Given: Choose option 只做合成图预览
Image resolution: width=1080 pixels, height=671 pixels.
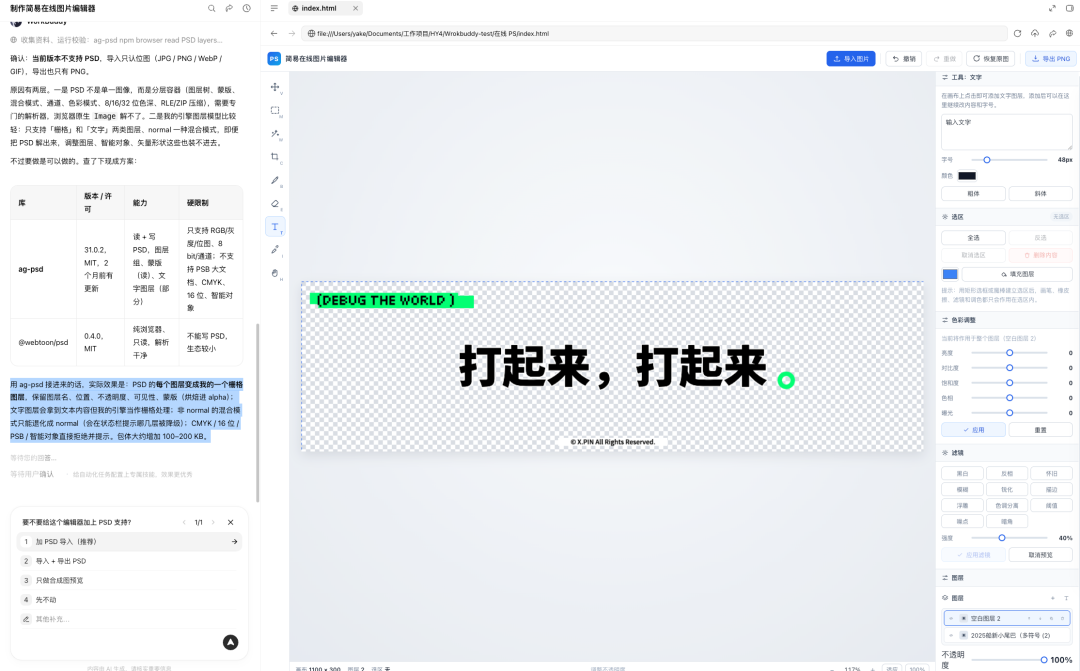Looking at the screenshot, I should (x=129, y=580).
